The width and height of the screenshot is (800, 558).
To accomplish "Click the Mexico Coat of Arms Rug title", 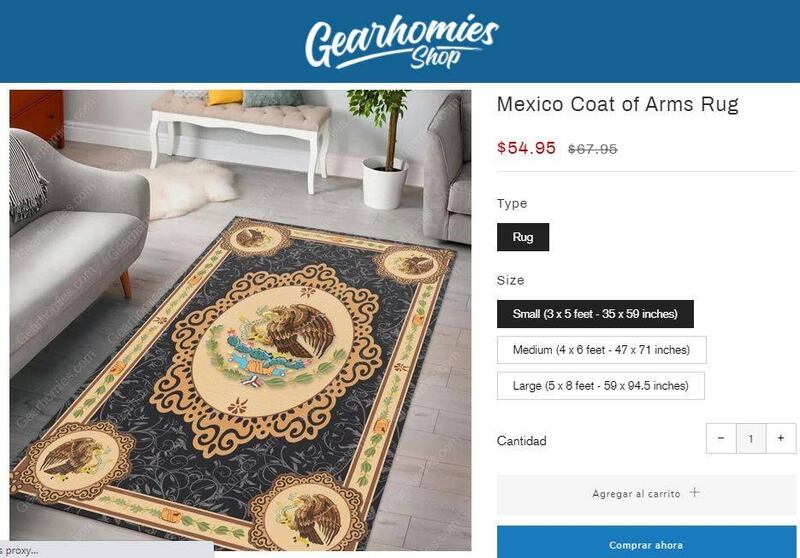I will tap(618, 104).
